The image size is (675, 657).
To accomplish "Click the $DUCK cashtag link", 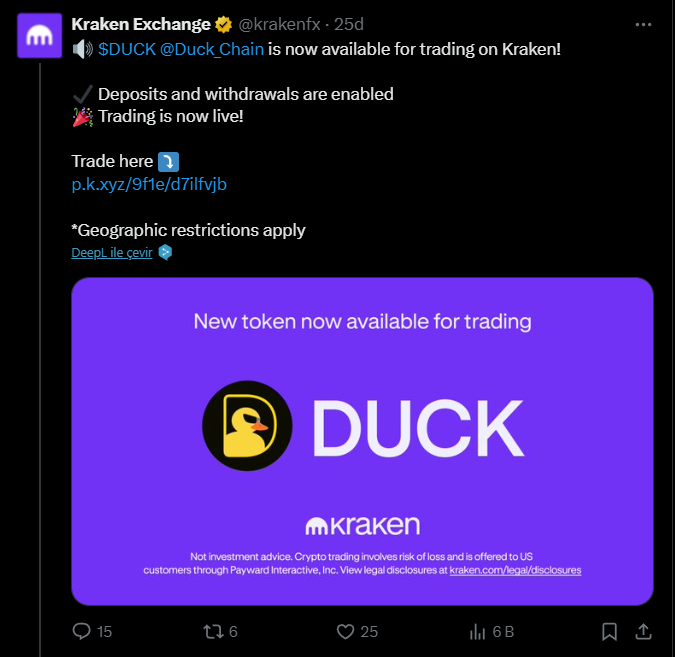I will point(126,49).
